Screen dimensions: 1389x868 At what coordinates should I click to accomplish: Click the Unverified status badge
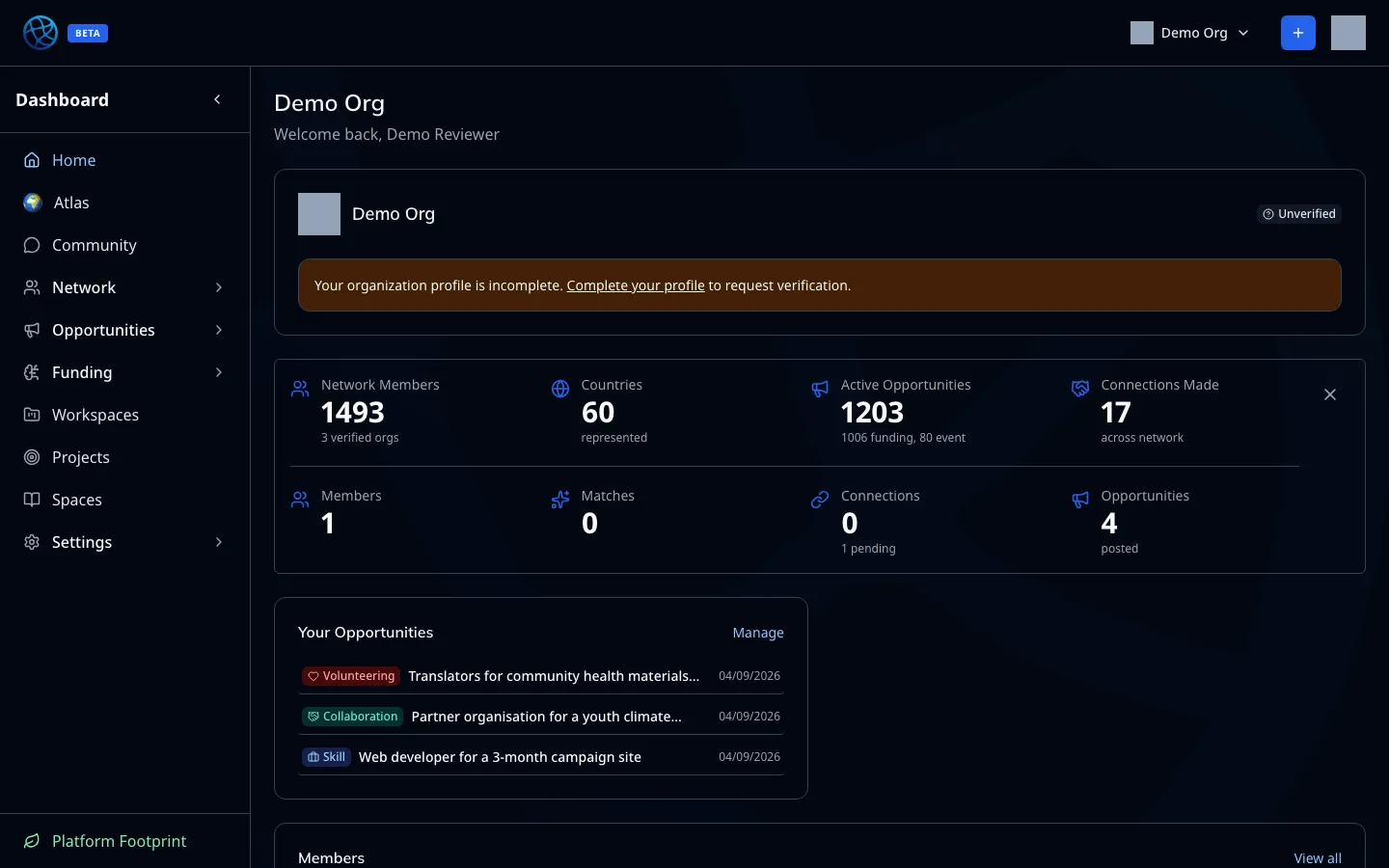pyautogui.click(x=1299, y=214)
